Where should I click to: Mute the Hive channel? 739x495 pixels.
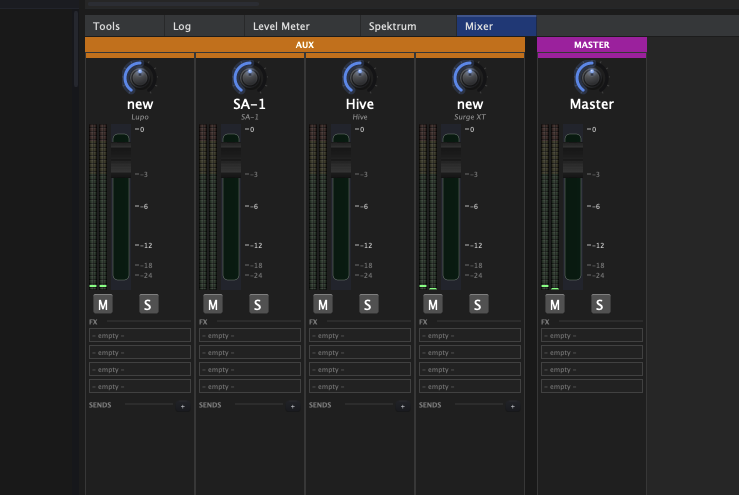323,305
